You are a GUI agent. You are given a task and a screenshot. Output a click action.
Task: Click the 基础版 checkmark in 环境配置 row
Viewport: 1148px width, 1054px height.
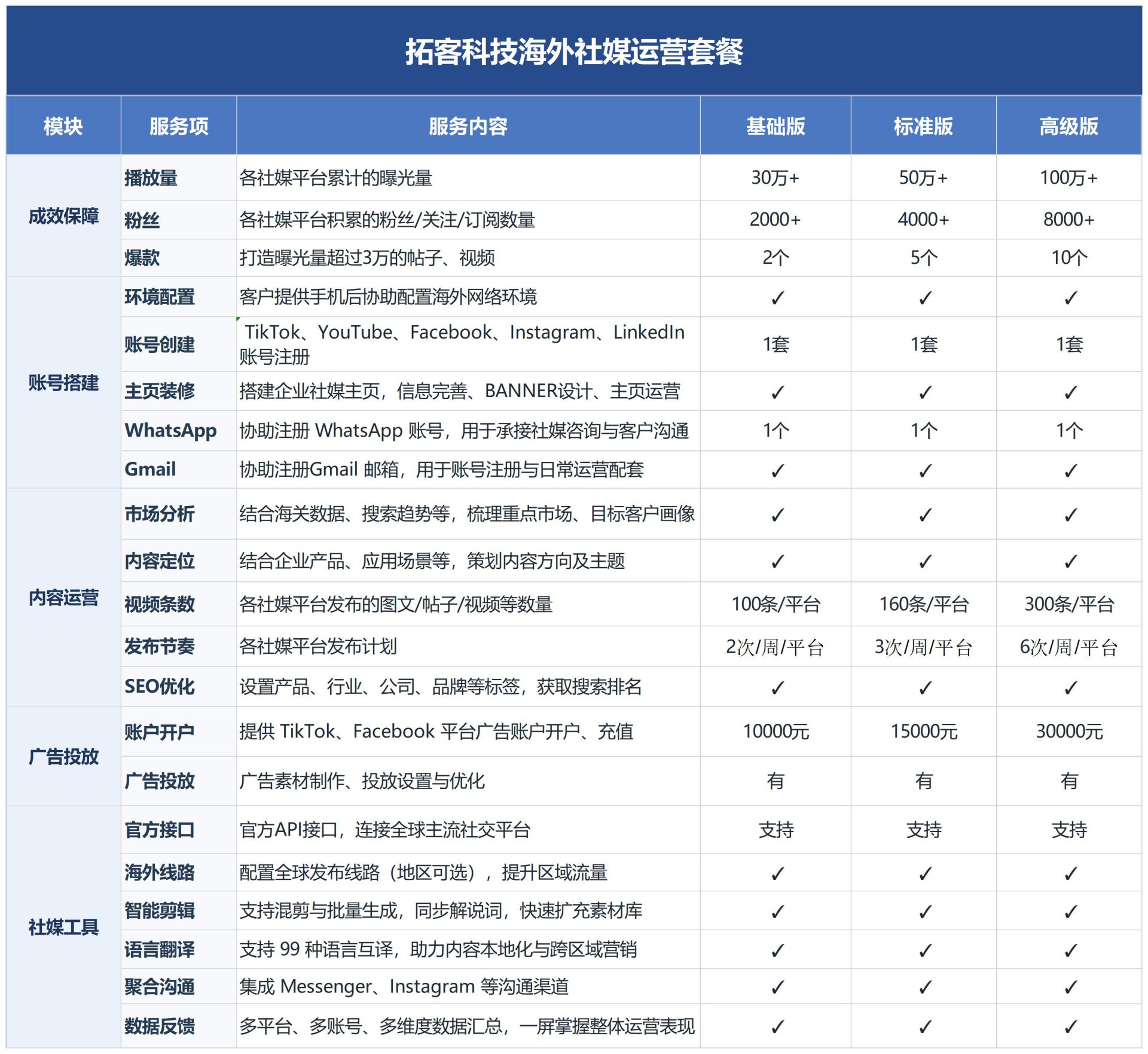click(x=777, y=298)
